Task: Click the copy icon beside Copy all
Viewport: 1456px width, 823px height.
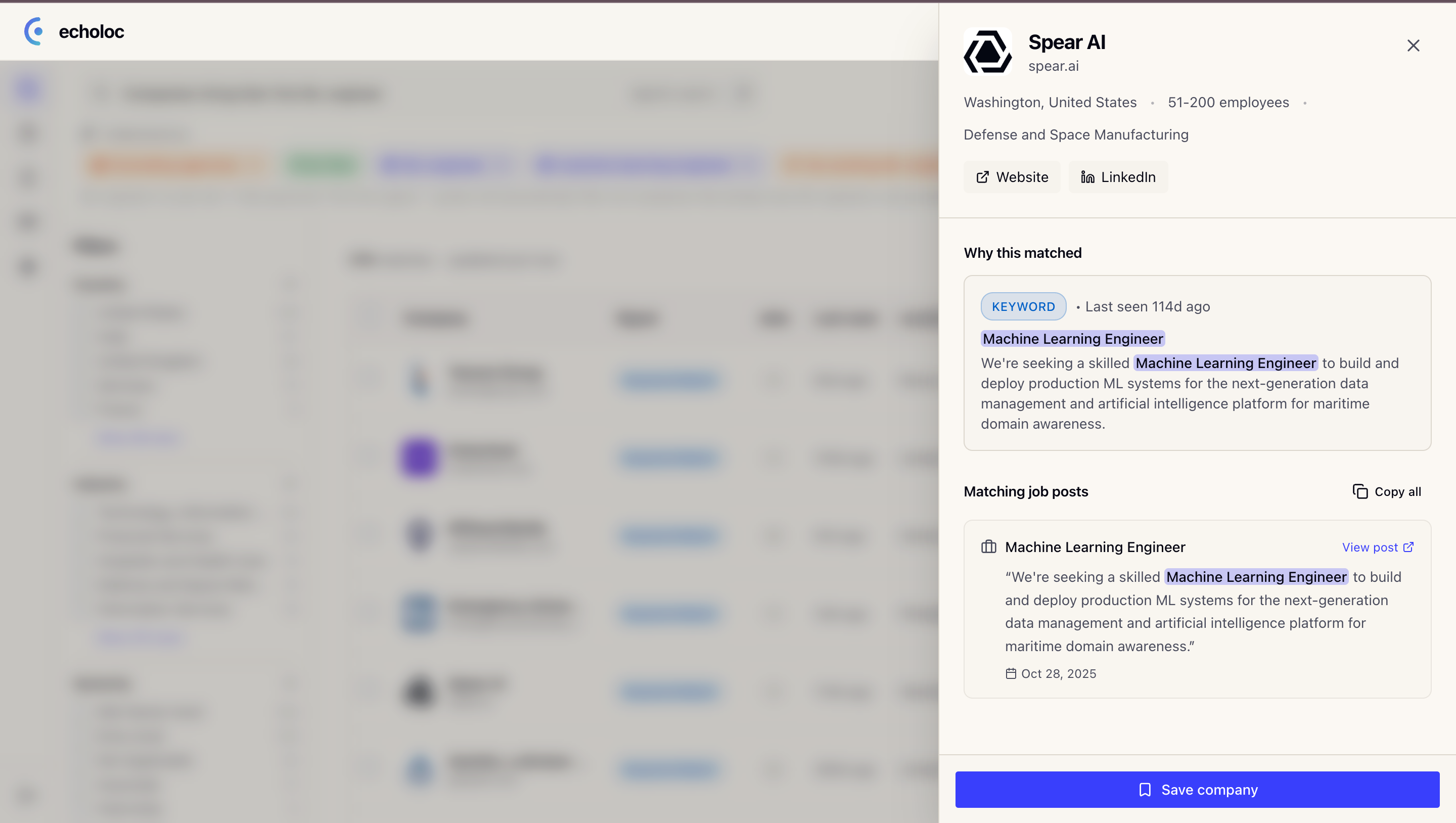Action: [x=1360, y=492]
